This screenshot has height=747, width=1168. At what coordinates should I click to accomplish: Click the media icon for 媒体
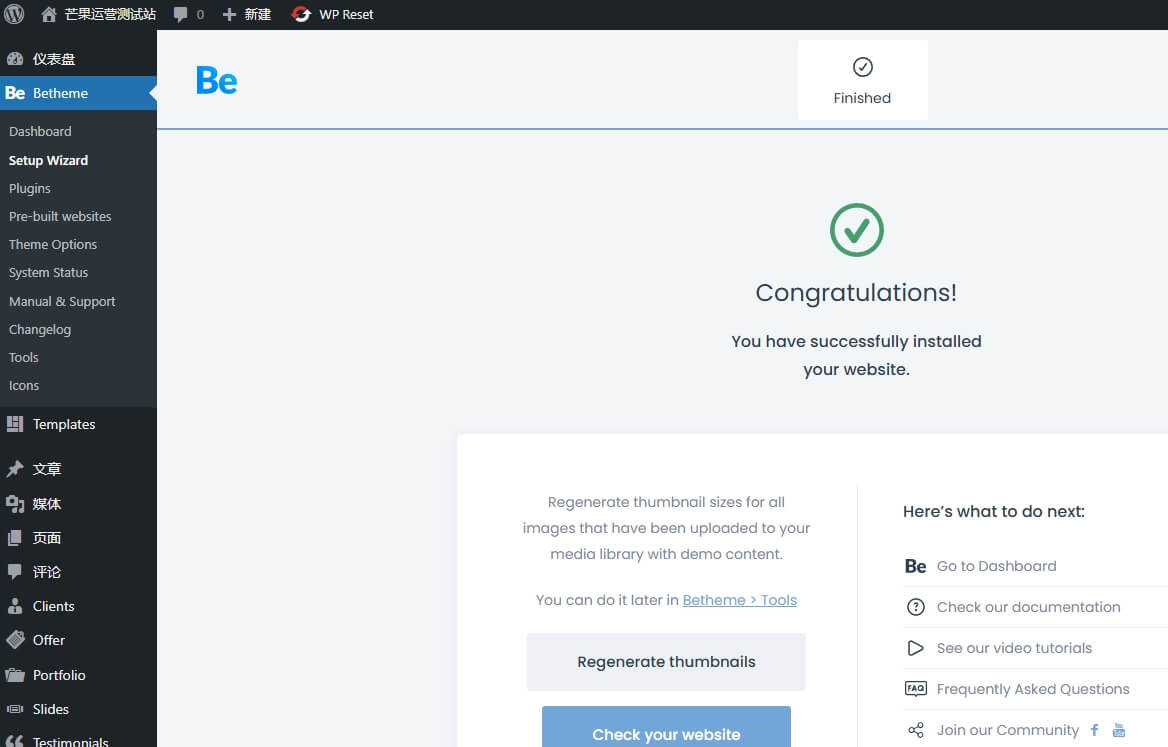[x=15, y=504]
